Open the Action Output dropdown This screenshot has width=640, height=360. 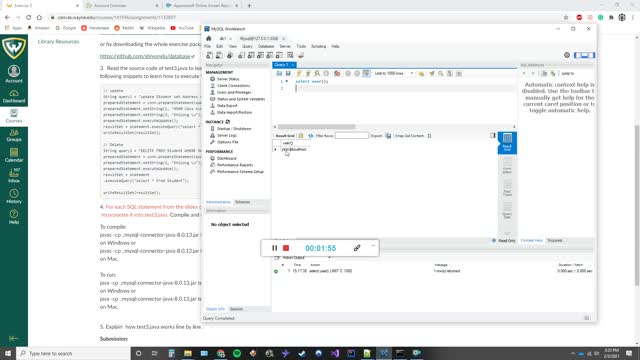point(306,258)
